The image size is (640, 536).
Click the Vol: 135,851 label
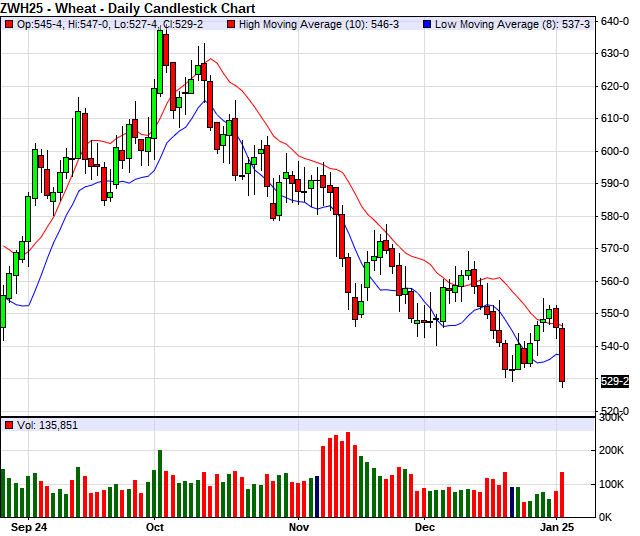click(47, 425)
